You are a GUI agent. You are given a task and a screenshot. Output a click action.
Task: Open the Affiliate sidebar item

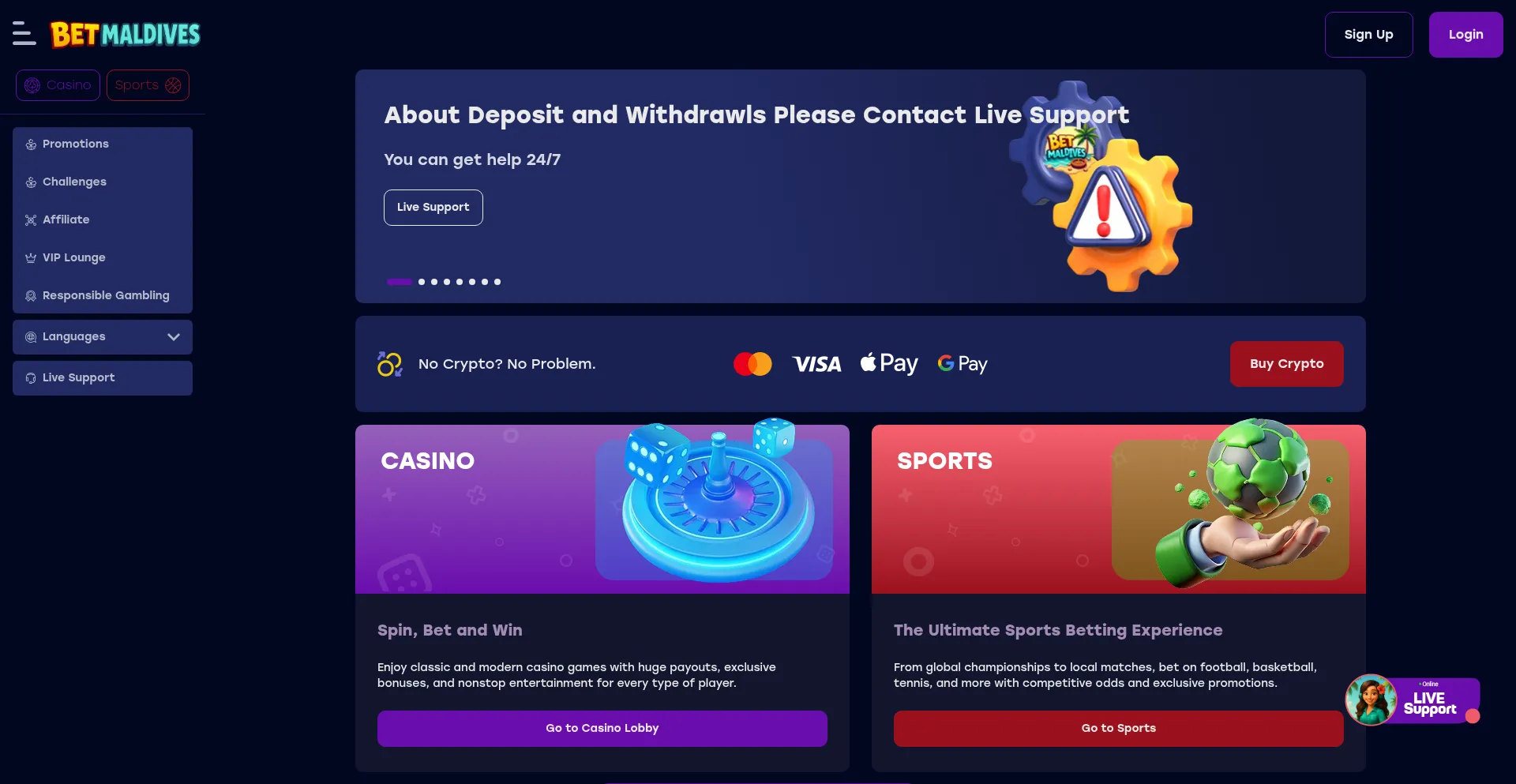pyautogui.click(x=103, y=219)
